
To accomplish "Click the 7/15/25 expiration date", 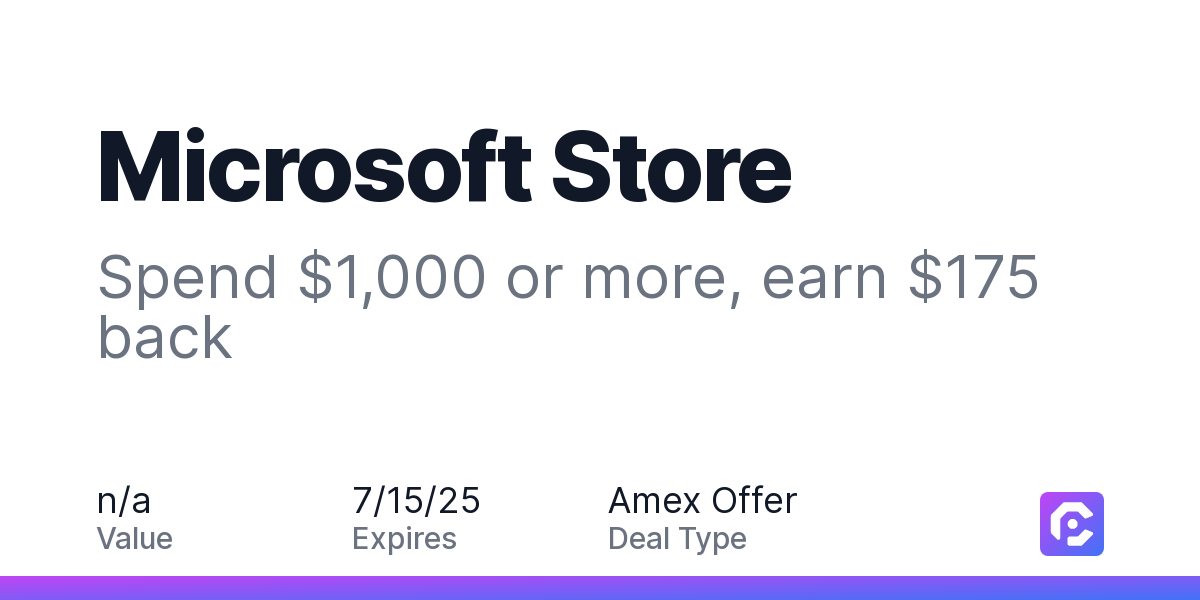I will 416,500.
